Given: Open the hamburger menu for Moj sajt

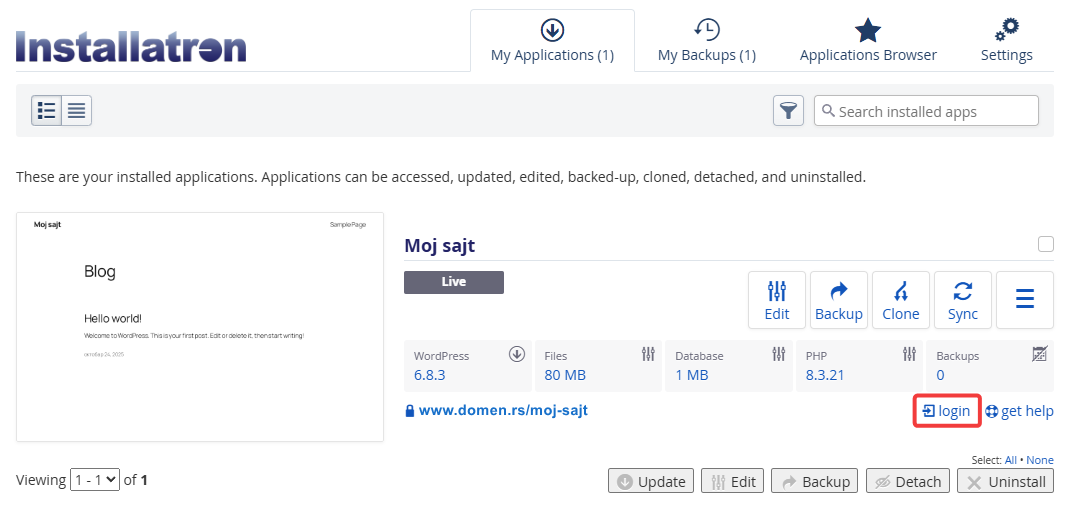Looking at the screenshot, I should 1024,300.
